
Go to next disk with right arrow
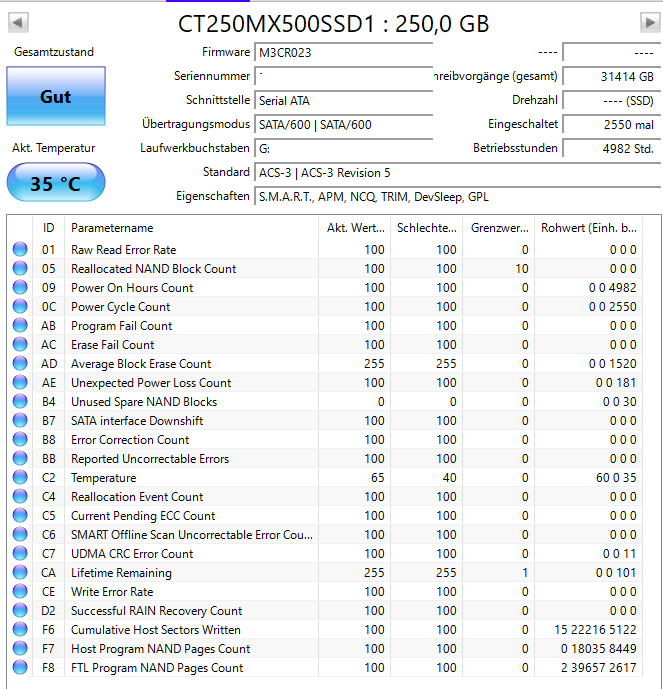[650, 22]
